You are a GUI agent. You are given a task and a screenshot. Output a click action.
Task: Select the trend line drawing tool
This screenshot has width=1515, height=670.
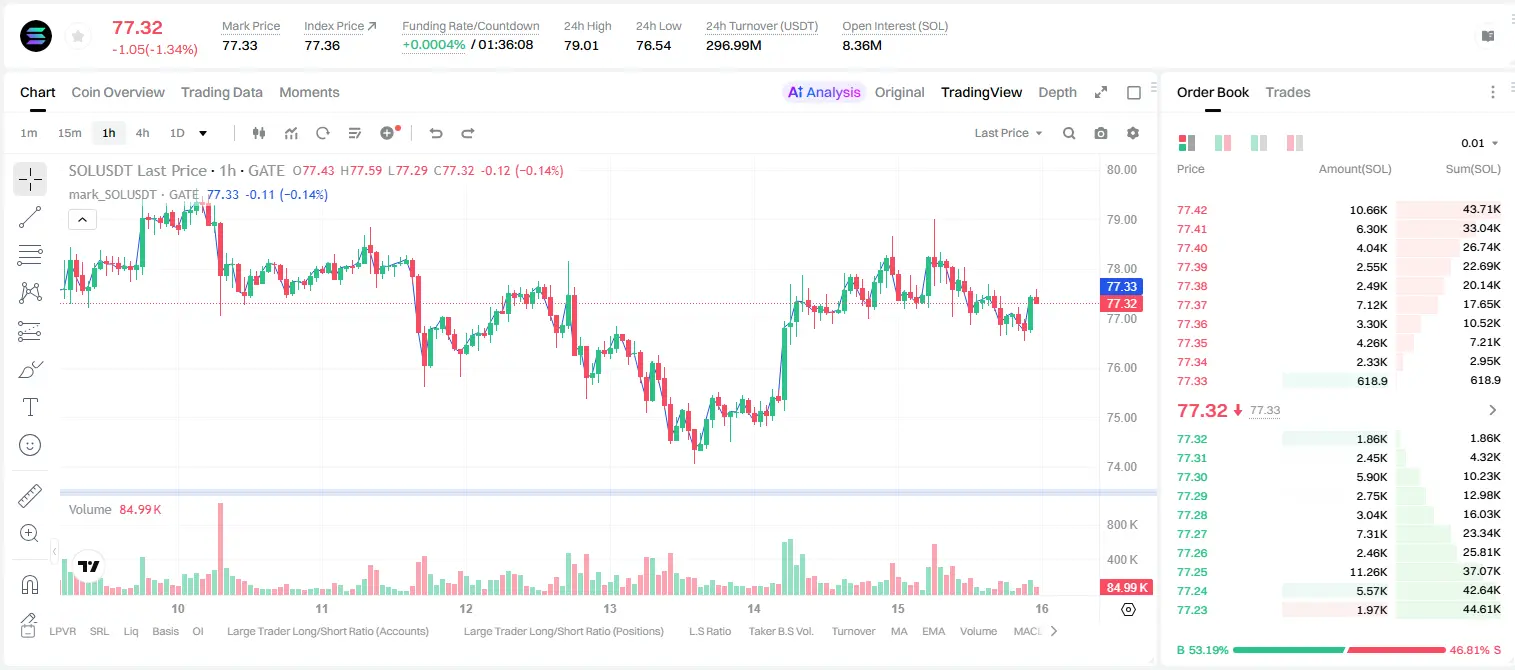[x=30, y=217]
